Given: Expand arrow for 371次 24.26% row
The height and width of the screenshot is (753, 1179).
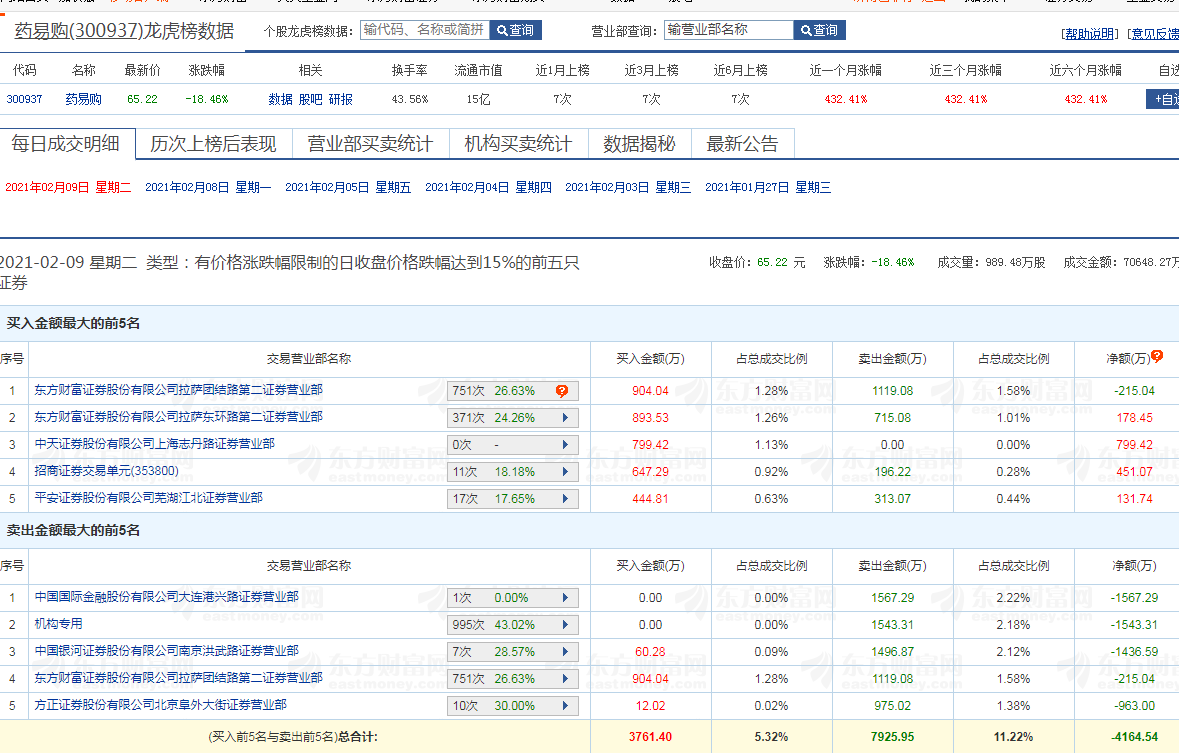Looking at the screenshot, I should [x=565, y=417].
